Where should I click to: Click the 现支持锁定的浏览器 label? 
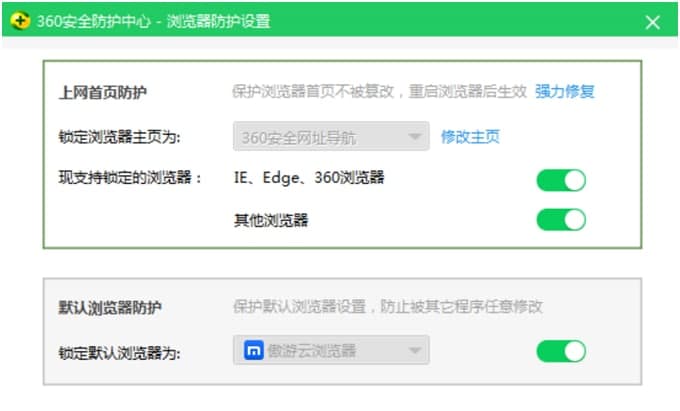click(130, 177)
